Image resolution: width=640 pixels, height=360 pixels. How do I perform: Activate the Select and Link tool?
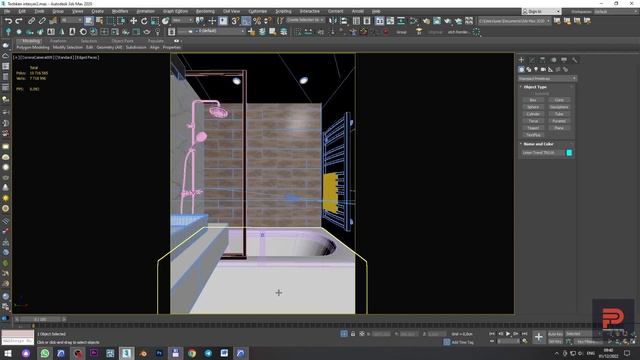31,20
